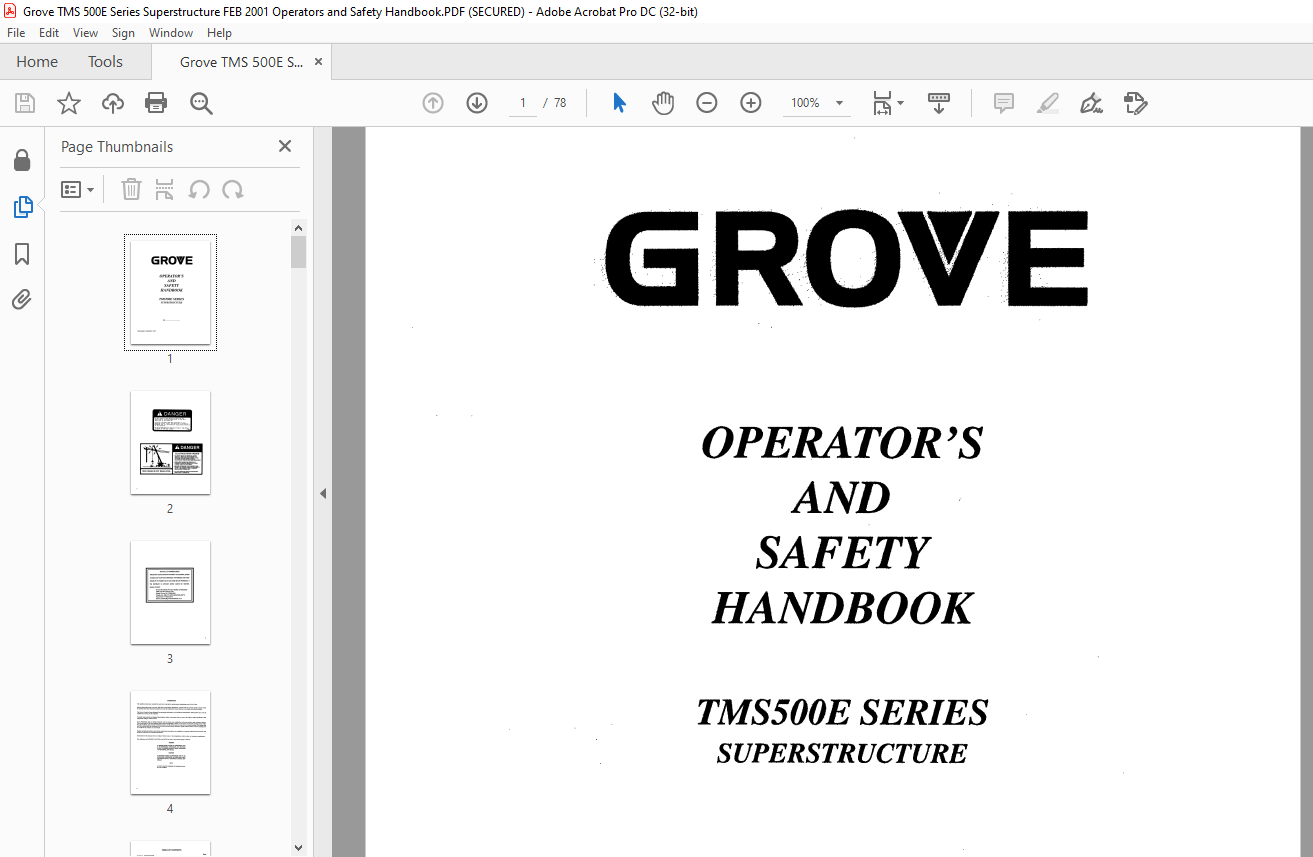Expand the page display options arrow
1313x857 pixels.
(901, 103)
